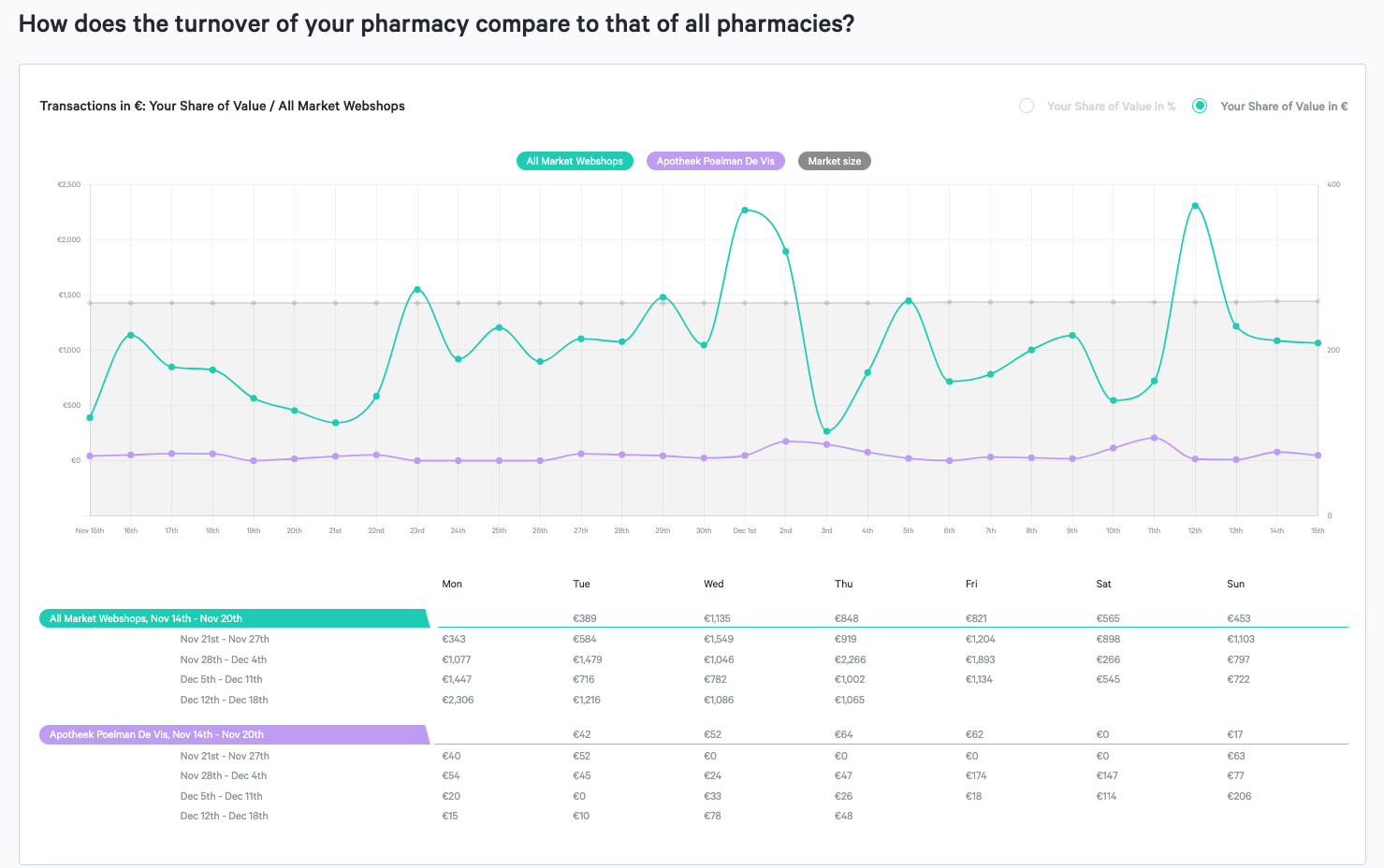Click the All Market Webshops Nov 14th row header
The height and width of the screenshot is (868, 1384).
pyautogui.click(x=234, y=618)
